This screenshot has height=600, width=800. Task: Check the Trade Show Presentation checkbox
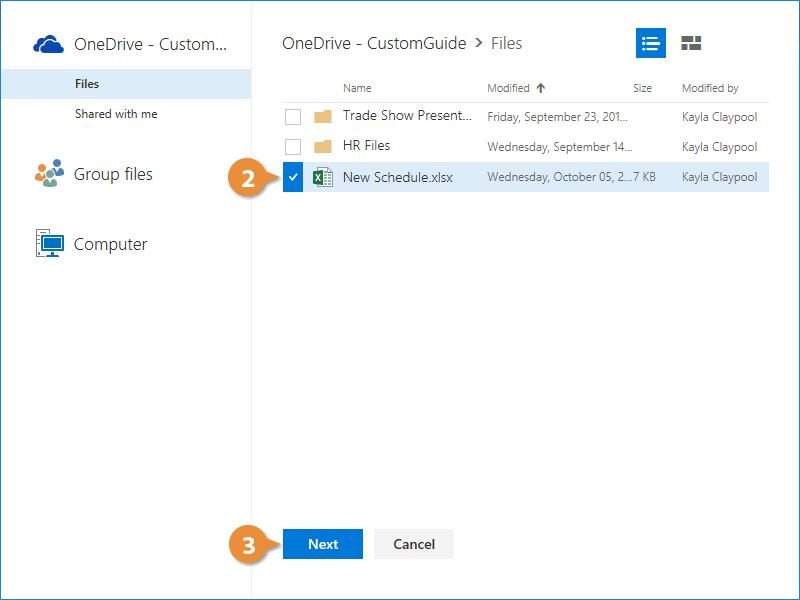click(293, 117)
